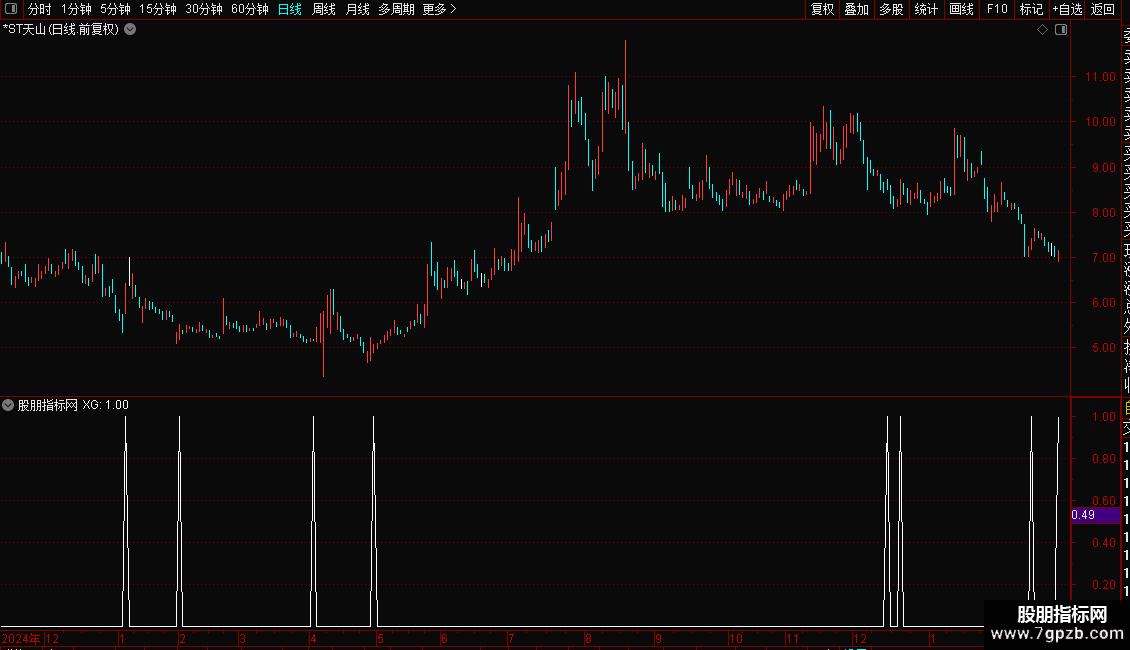Open the 画线 drawing tools

click(x=961, y=9)
